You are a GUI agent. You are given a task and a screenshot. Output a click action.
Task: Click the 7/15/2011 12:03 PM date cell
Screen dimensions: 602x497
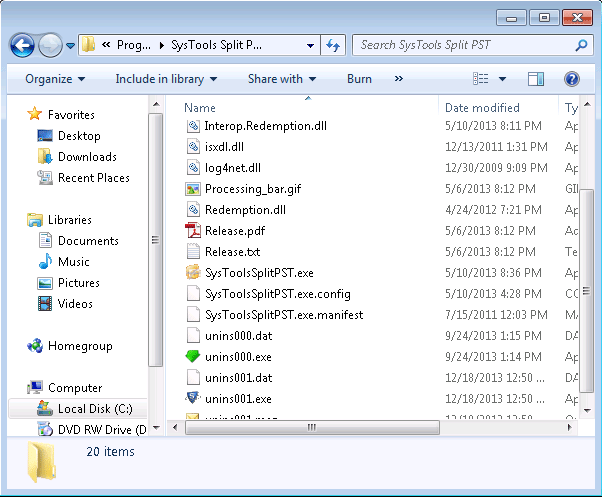click(496, 315)
